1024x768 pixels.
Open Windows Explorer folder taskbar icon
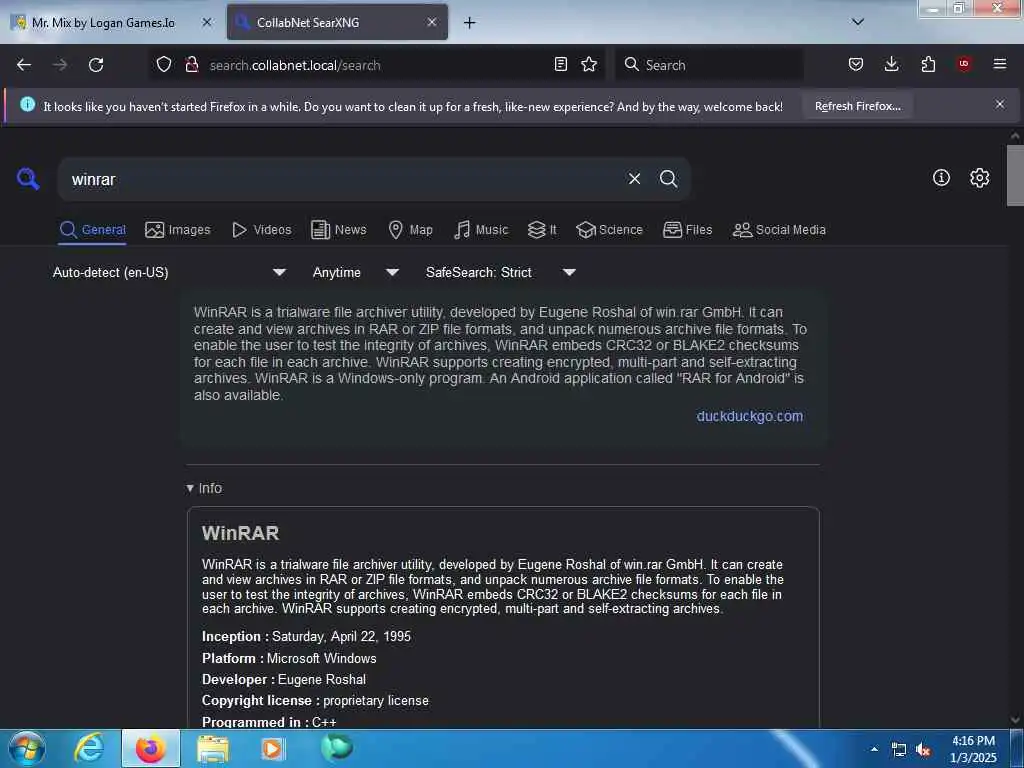pos(213,749)
